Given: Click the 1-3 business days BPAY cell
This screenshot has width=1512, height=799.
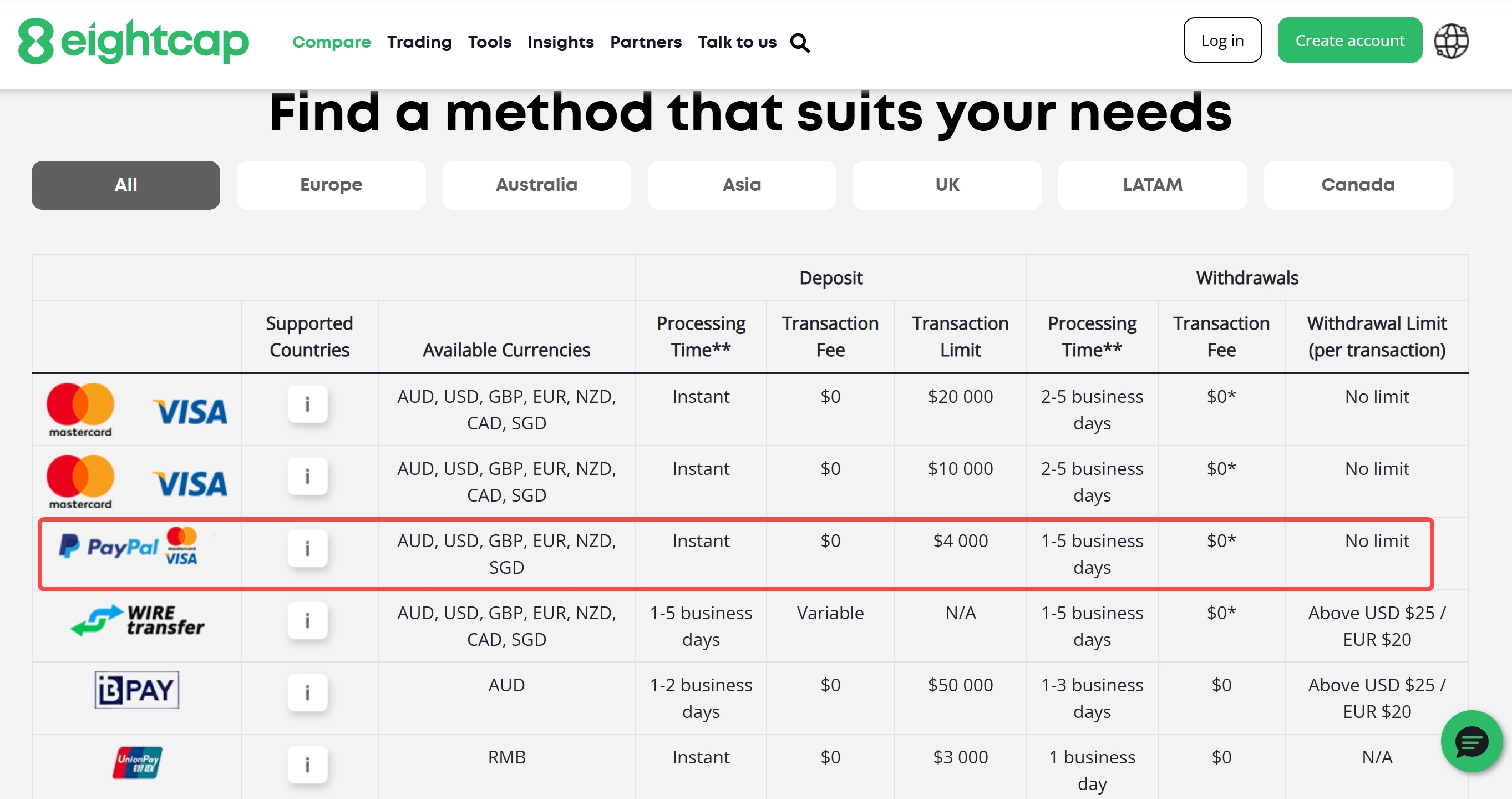Looking at the screenshot, I should (1092, 698).
